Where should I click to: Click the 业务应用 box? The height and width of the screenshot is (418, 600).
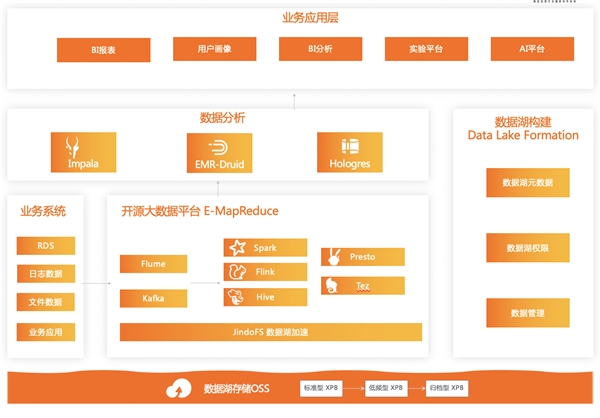pos(46,332)
